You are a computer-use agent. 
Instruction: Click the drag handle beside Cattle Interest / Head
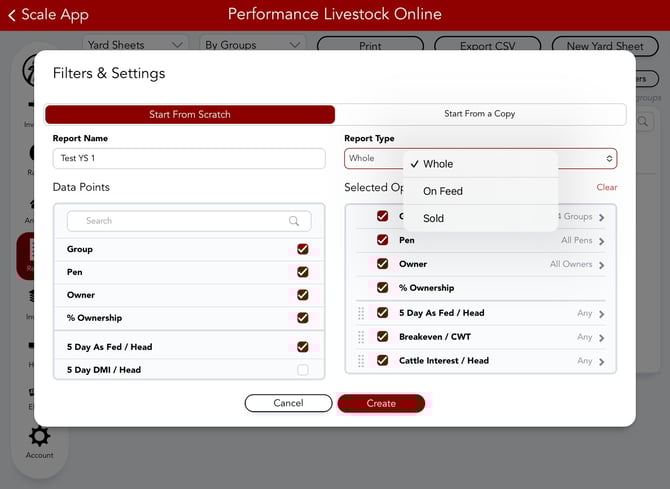[x=361, y=361]
